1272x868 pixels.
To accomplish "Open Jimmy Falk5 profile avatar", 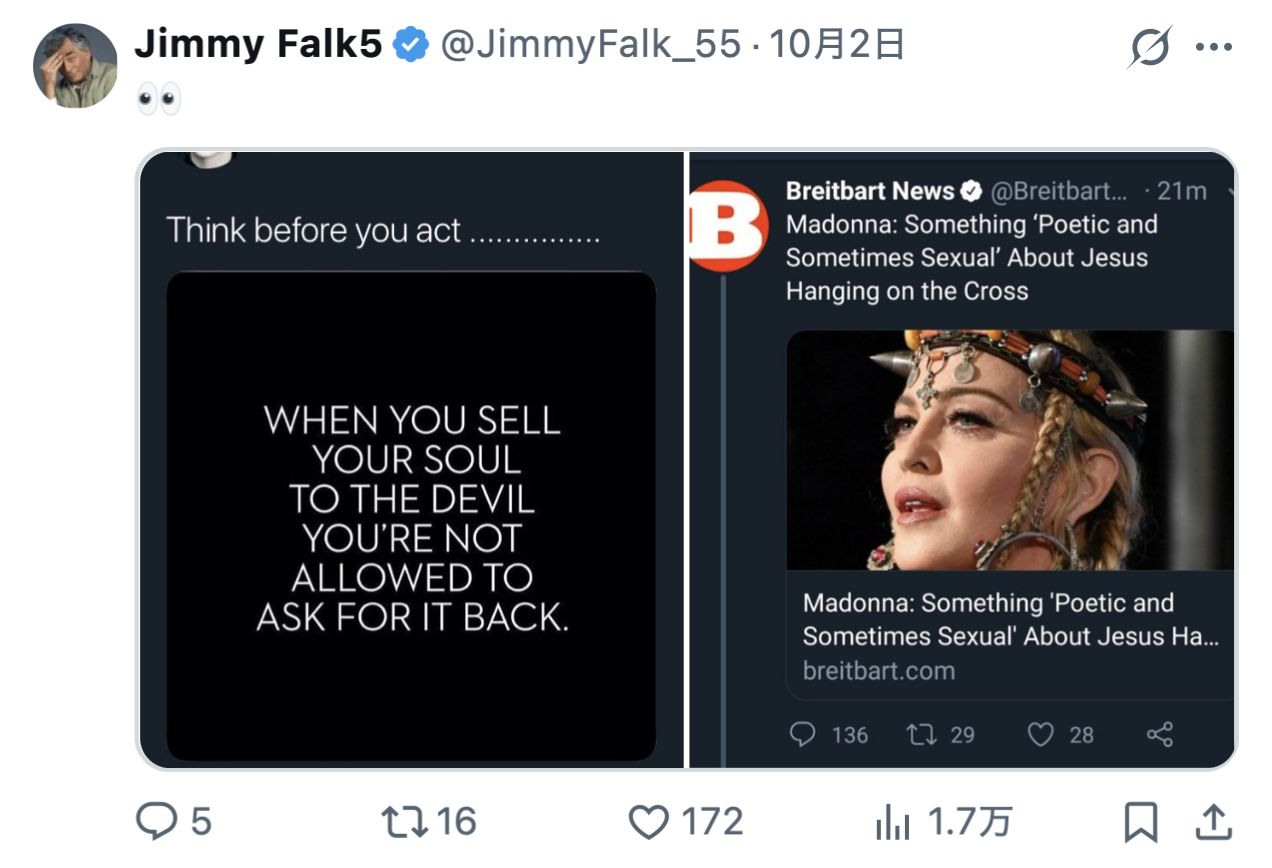I will click(75, 65).
